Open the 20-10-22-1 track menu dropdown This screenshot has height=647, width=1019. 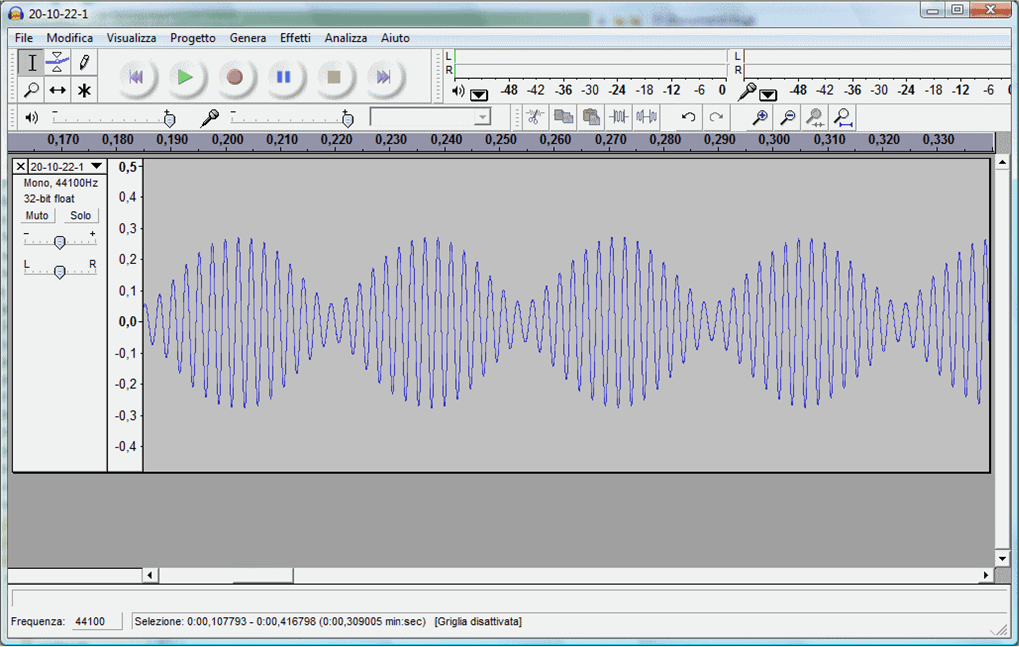[97, 166]
